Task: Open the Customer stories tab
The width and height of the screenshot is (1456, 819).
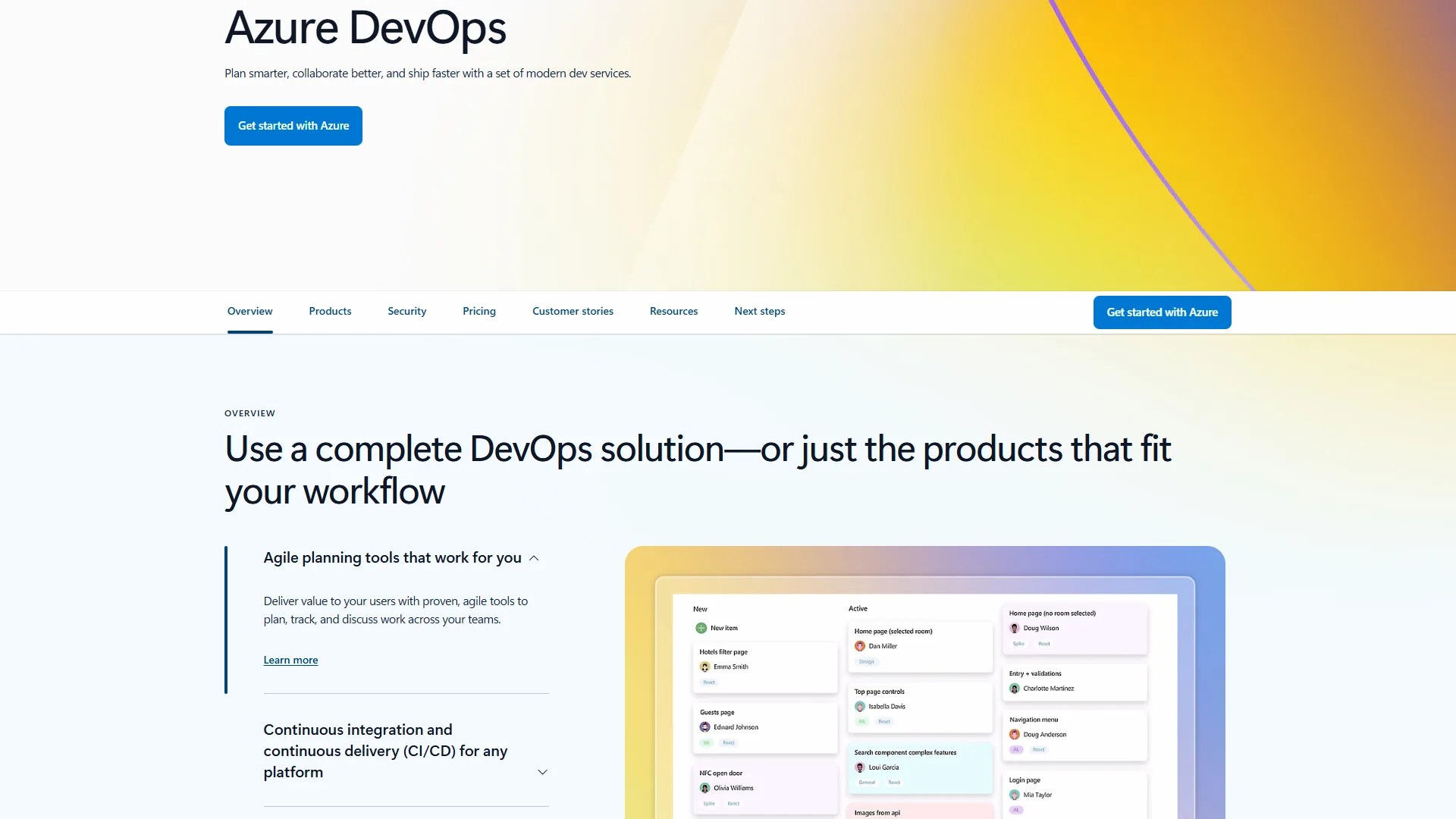Action: (573, 312)
